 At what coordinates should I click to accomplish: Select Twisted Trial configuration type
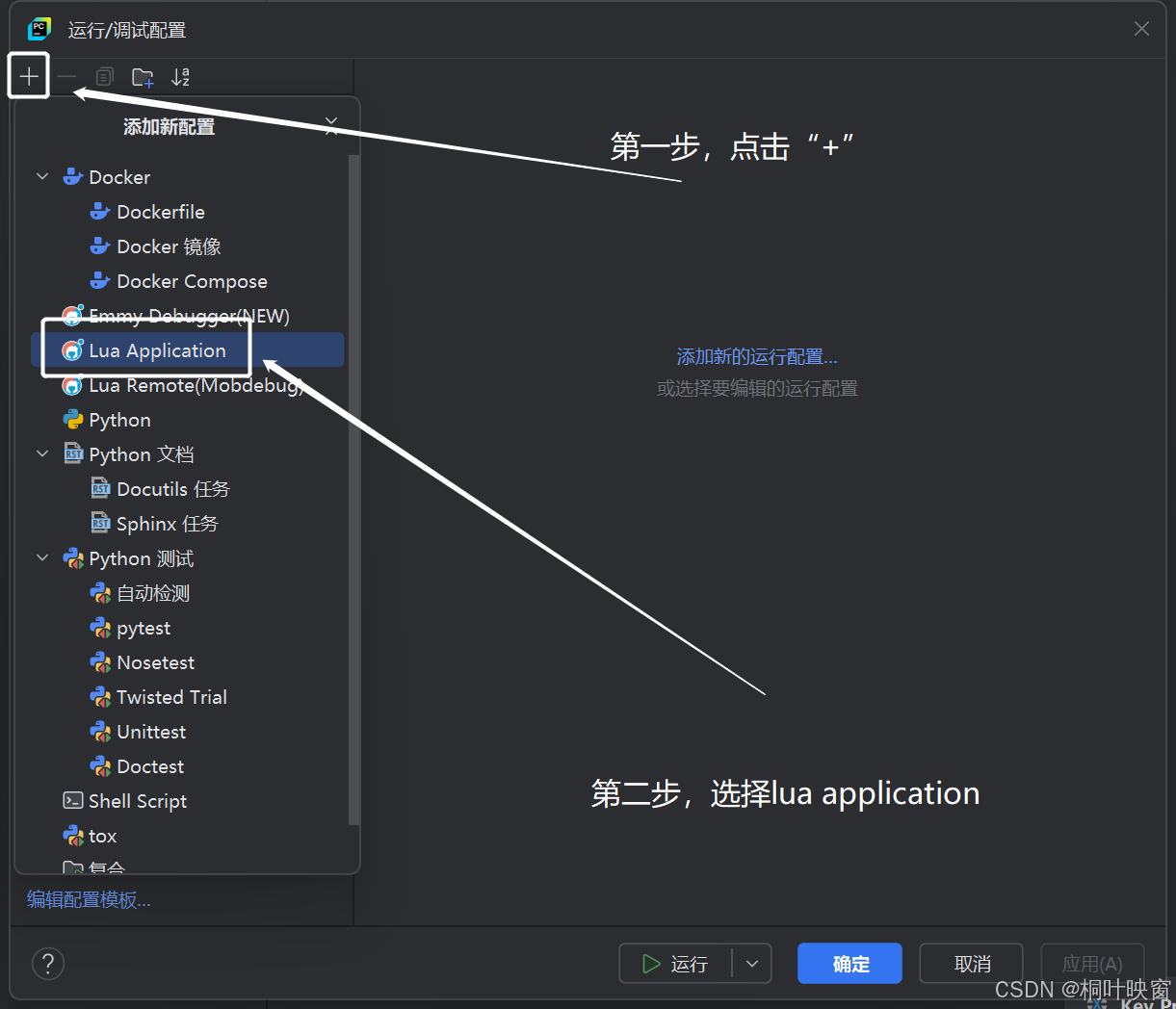pos(188,697)
